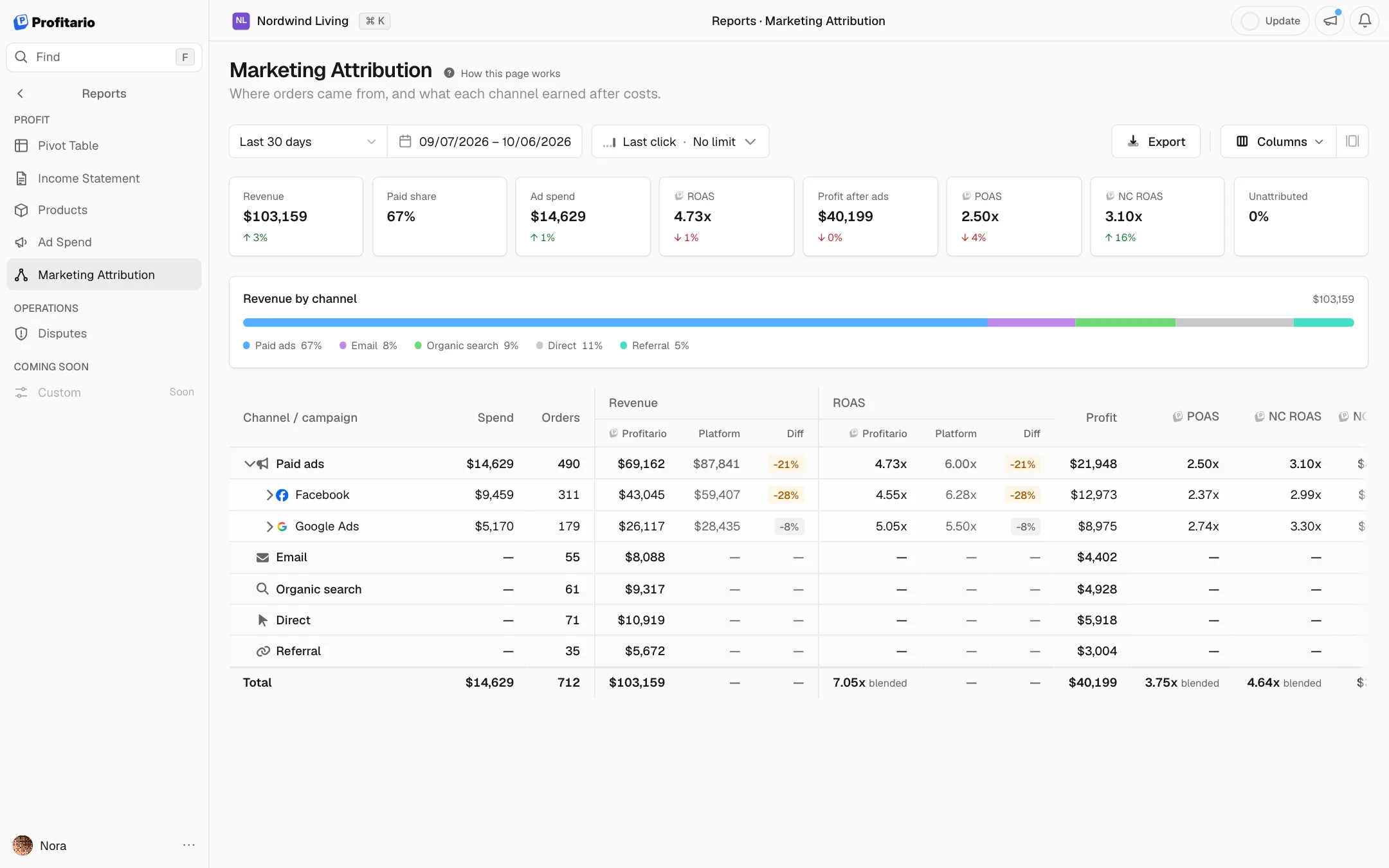Click the Google Ads logo icon
Image resolution: width=1389 pixels, height=868 pixels.
coord(282,527)
